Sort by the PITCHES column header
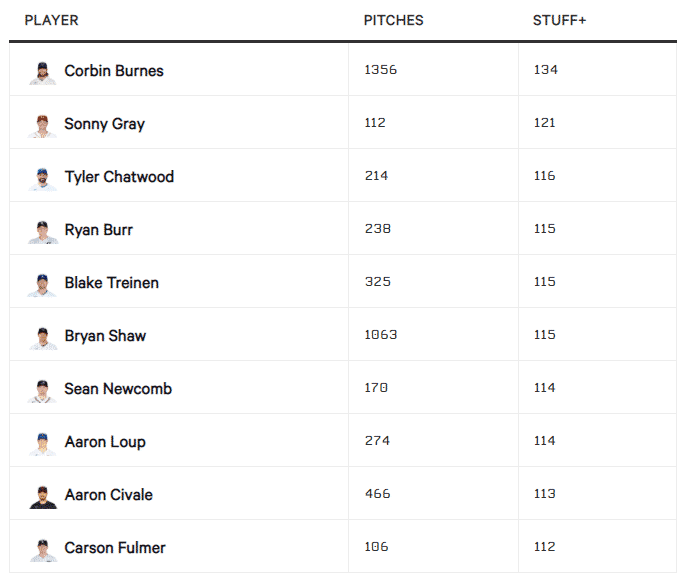 coord(393,20)
